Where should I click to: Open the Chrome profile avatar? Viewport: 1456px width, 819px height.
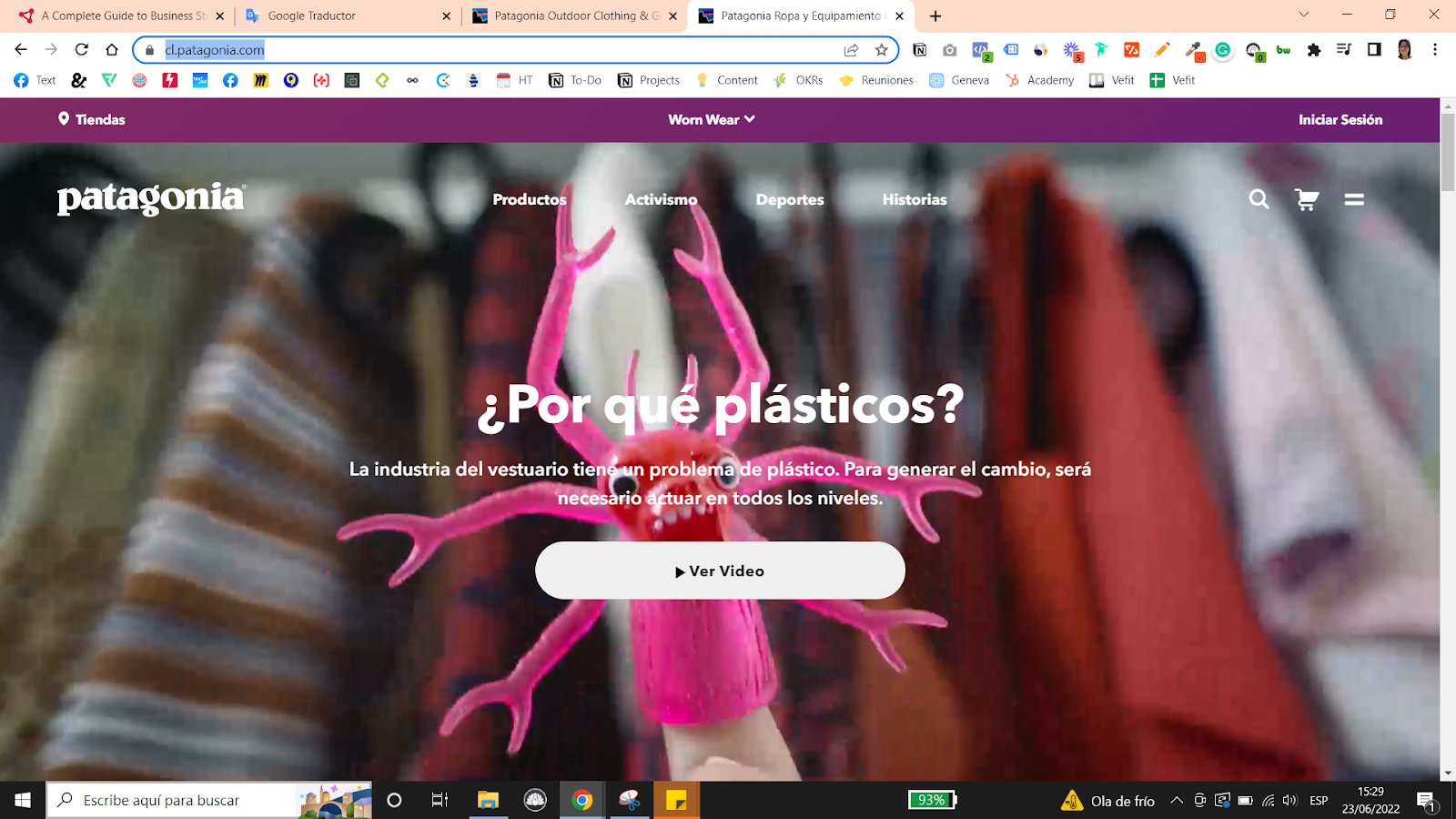pyautogui.click(x=1404, y=50)
